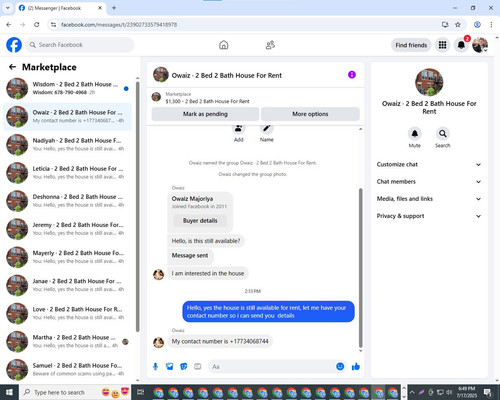Expand Media, files and links section
Viewport: 500px width, 400px height.
pyautogui.click(x=429, y=199)
